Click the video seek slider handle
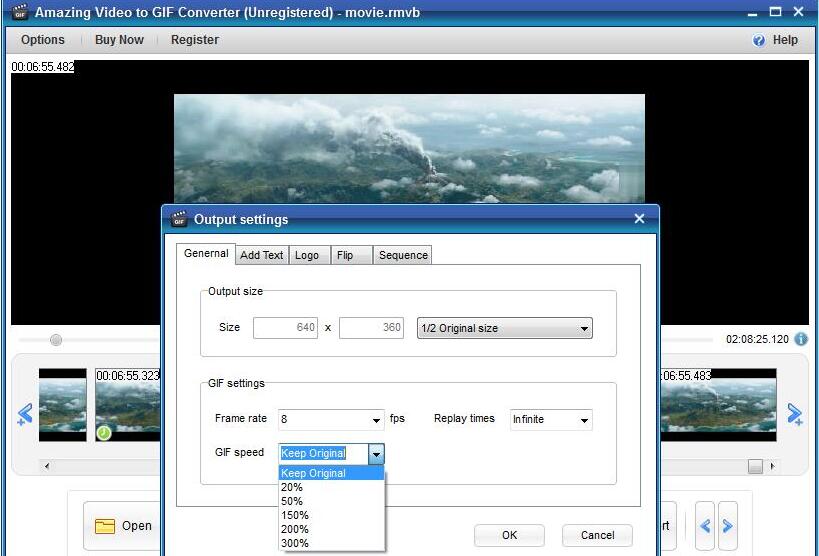Image resolution: width=819 pixels, height=556 pixels. point(56,340)
